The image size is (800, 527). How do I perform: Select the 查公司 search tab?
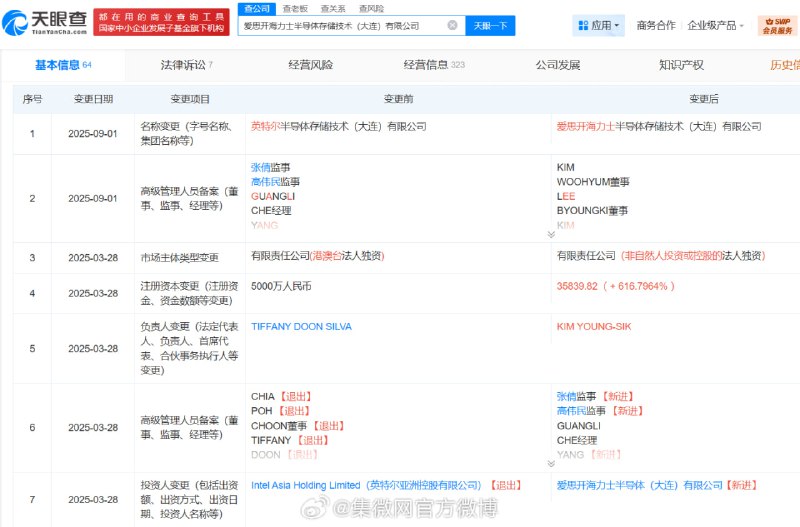257,9
